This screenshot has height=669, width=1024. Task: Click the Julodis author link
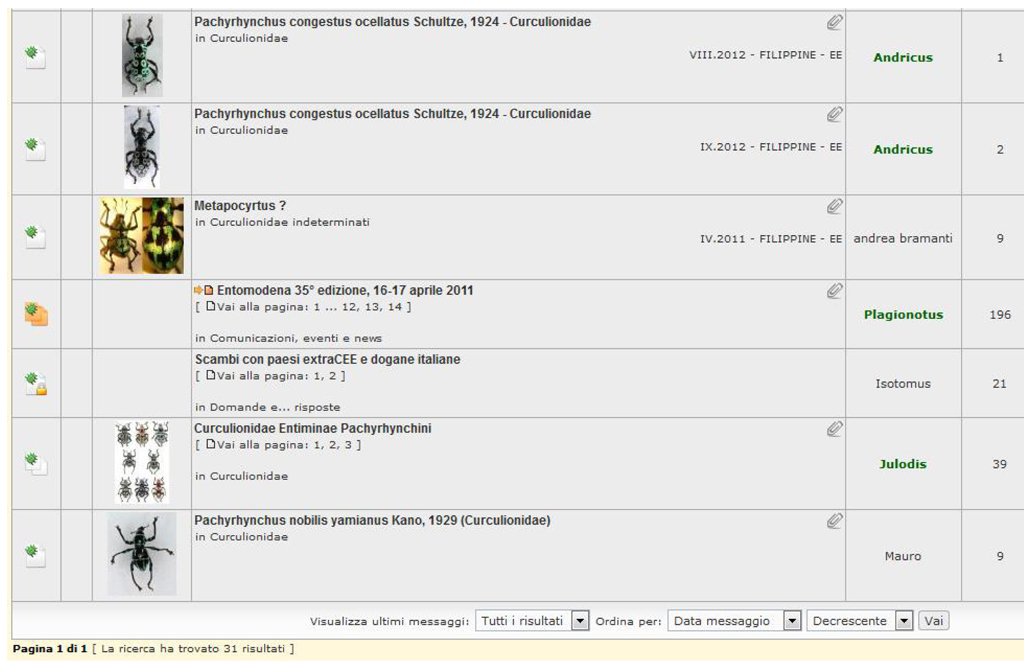point(903,464)
